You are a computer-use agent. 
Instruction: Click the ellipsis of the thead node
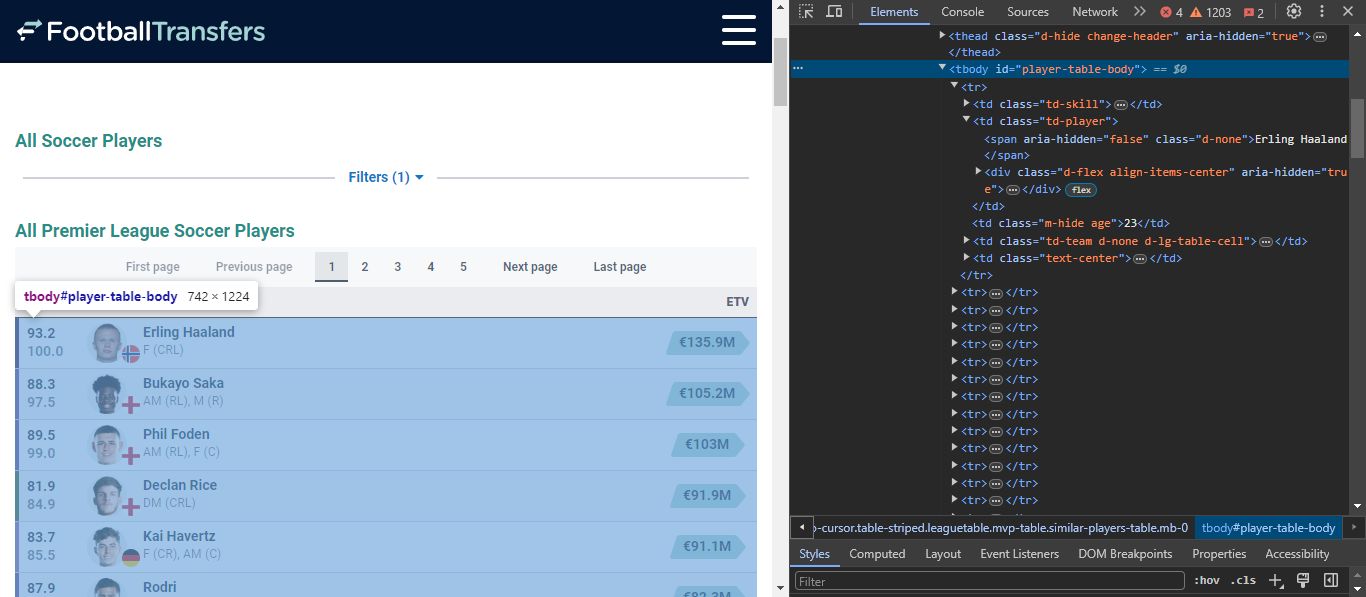pos(1320,36)
